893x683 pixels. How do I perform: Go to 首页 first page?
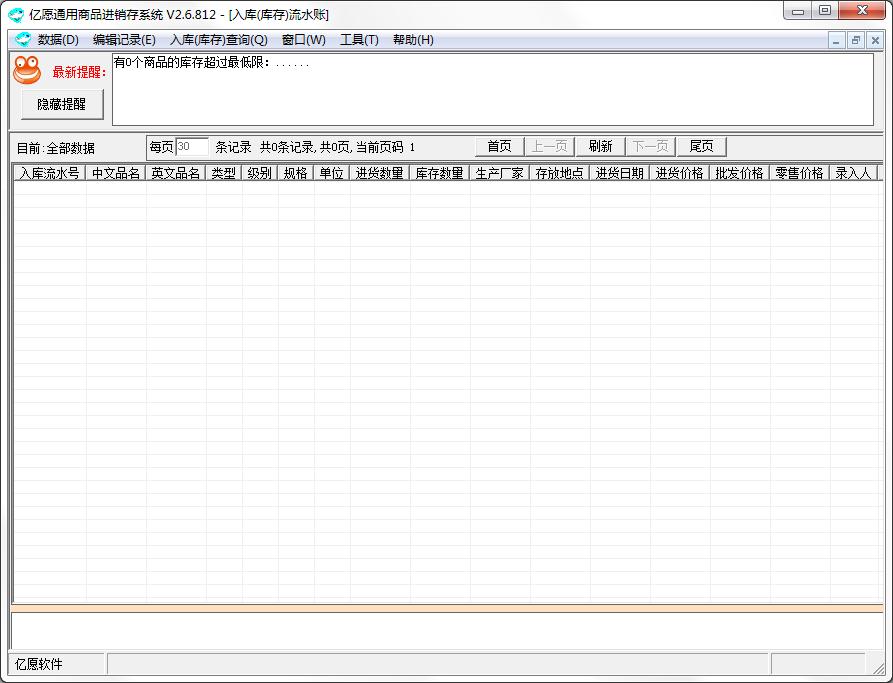pos(499,146)
